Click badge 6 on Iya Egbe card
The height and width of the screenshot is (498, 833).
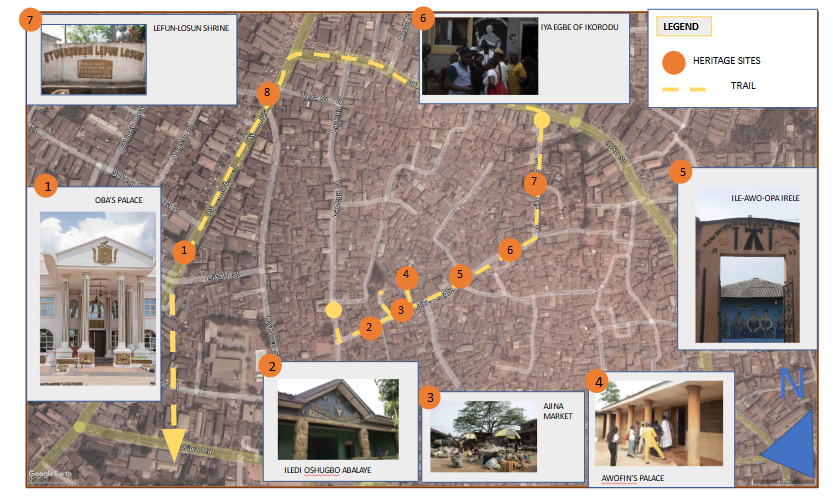[423, 19]
